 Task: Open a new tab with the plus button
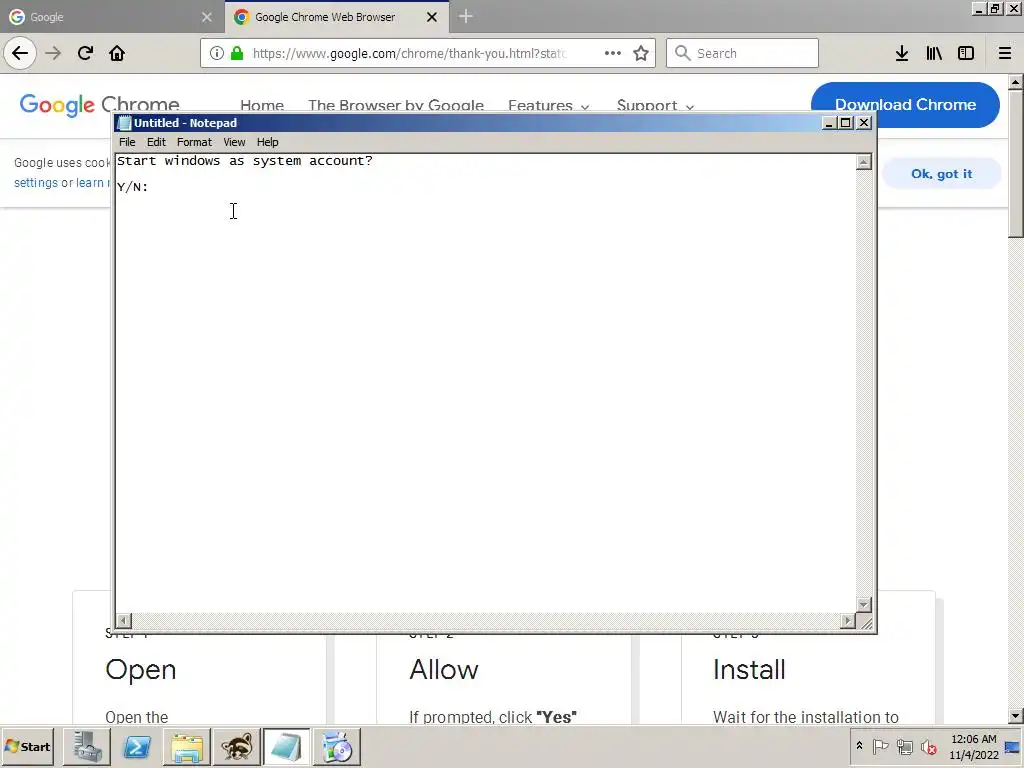(466, 16)
